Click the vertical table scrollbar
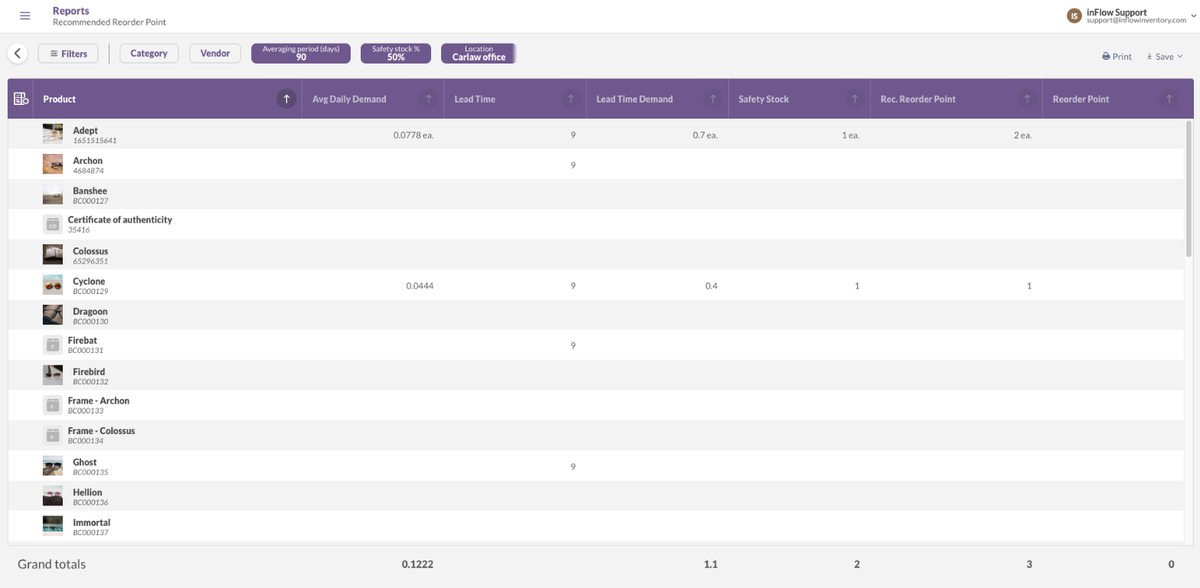Image resolution: width=1200 pixels, height=588 pixels. (1188, 190)
